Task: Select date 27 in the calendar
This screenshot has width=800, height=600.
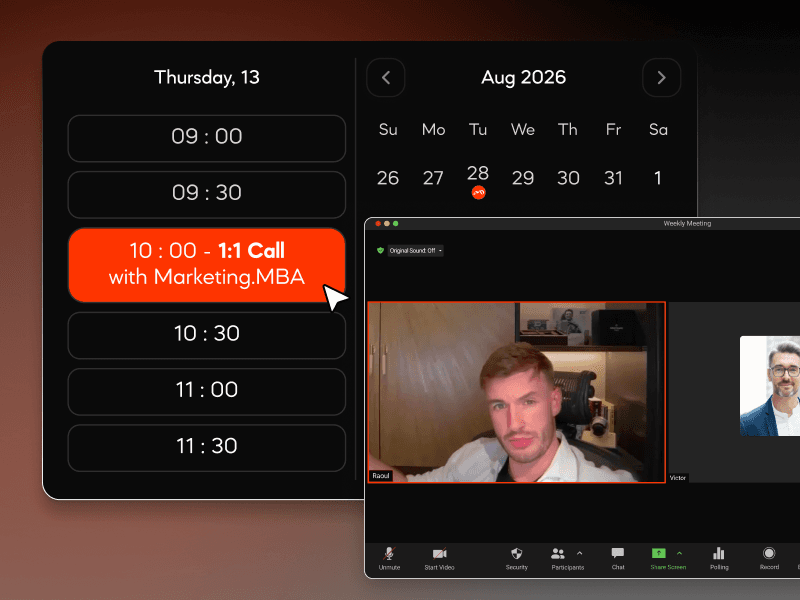Action: tap(433, 178)
